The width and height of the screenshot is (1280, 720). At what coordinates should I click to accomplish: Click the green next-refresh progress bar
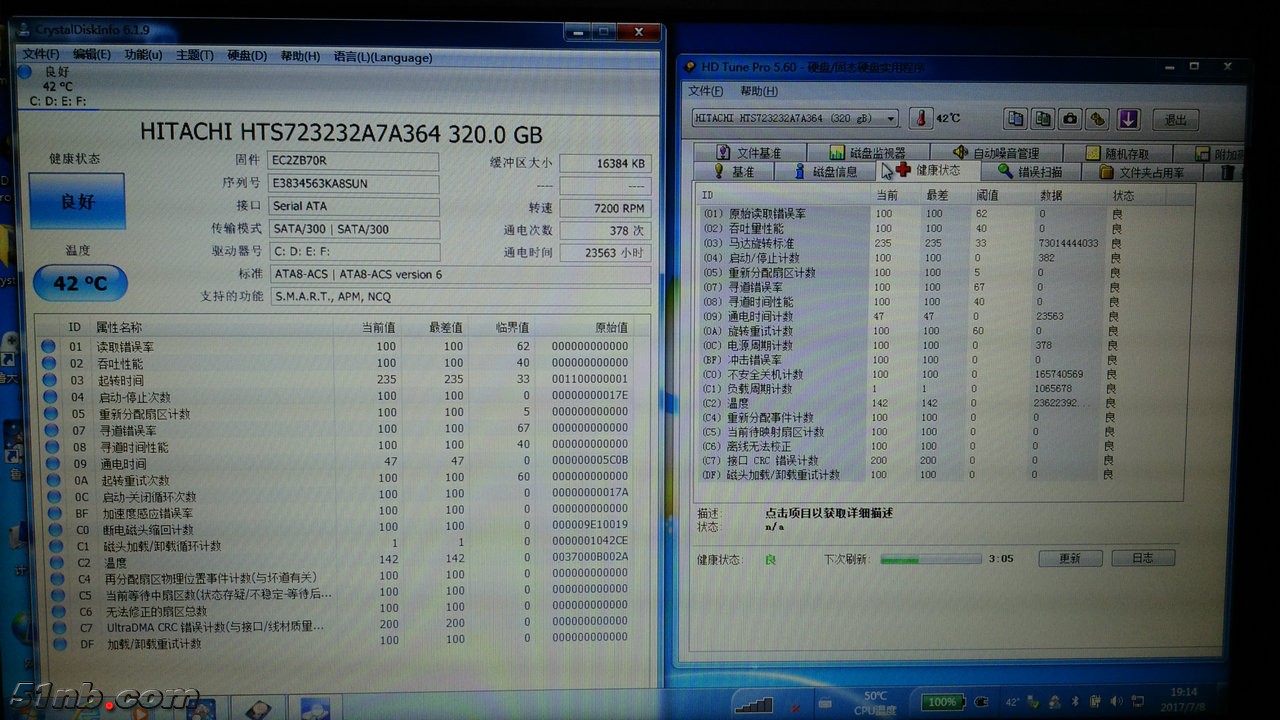pos(931,559)
